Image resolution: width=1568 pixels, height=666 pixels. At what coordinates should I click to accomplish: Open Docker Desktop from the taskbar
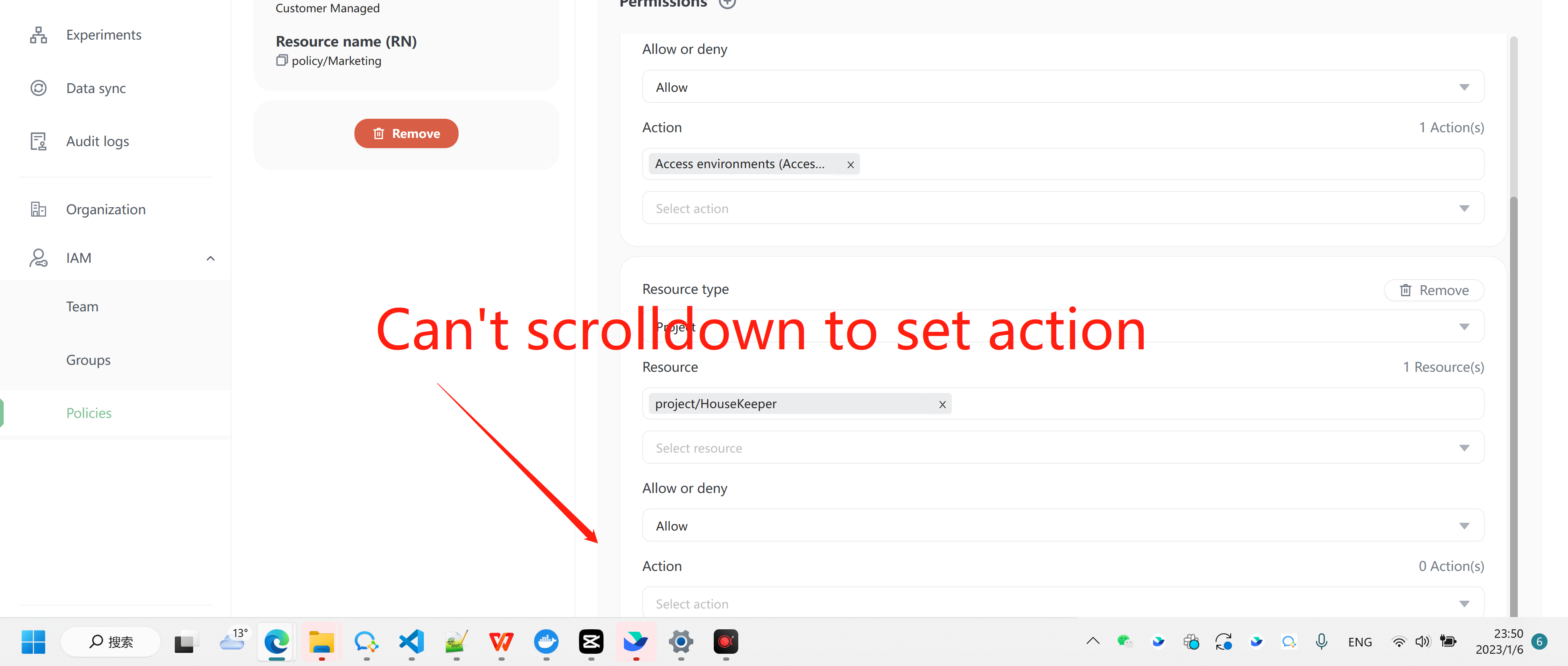(546, 642)
